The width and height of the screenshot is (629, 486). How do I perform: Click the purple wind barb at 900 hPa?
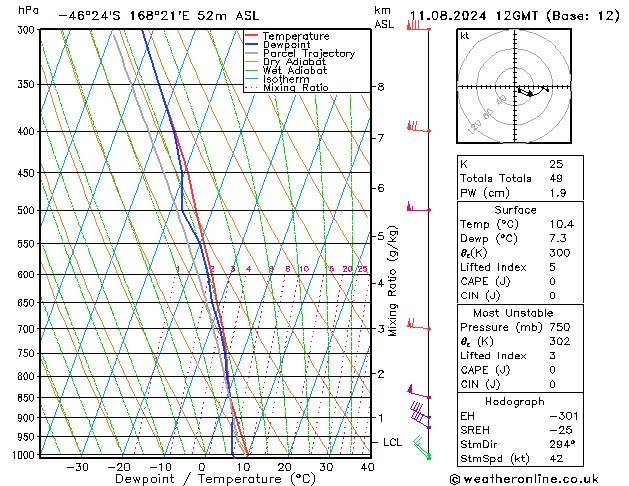pyautogui.click(x=420, y=412)
